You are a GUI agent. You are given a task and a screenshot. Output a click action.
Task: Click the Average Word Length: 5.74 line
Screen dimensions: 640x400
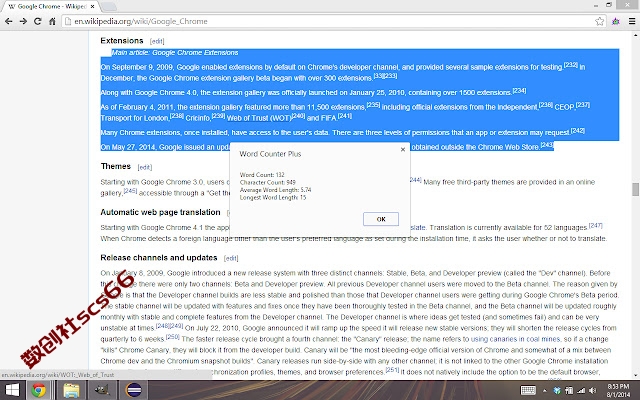pyautogui.click(x=276, y=190)
